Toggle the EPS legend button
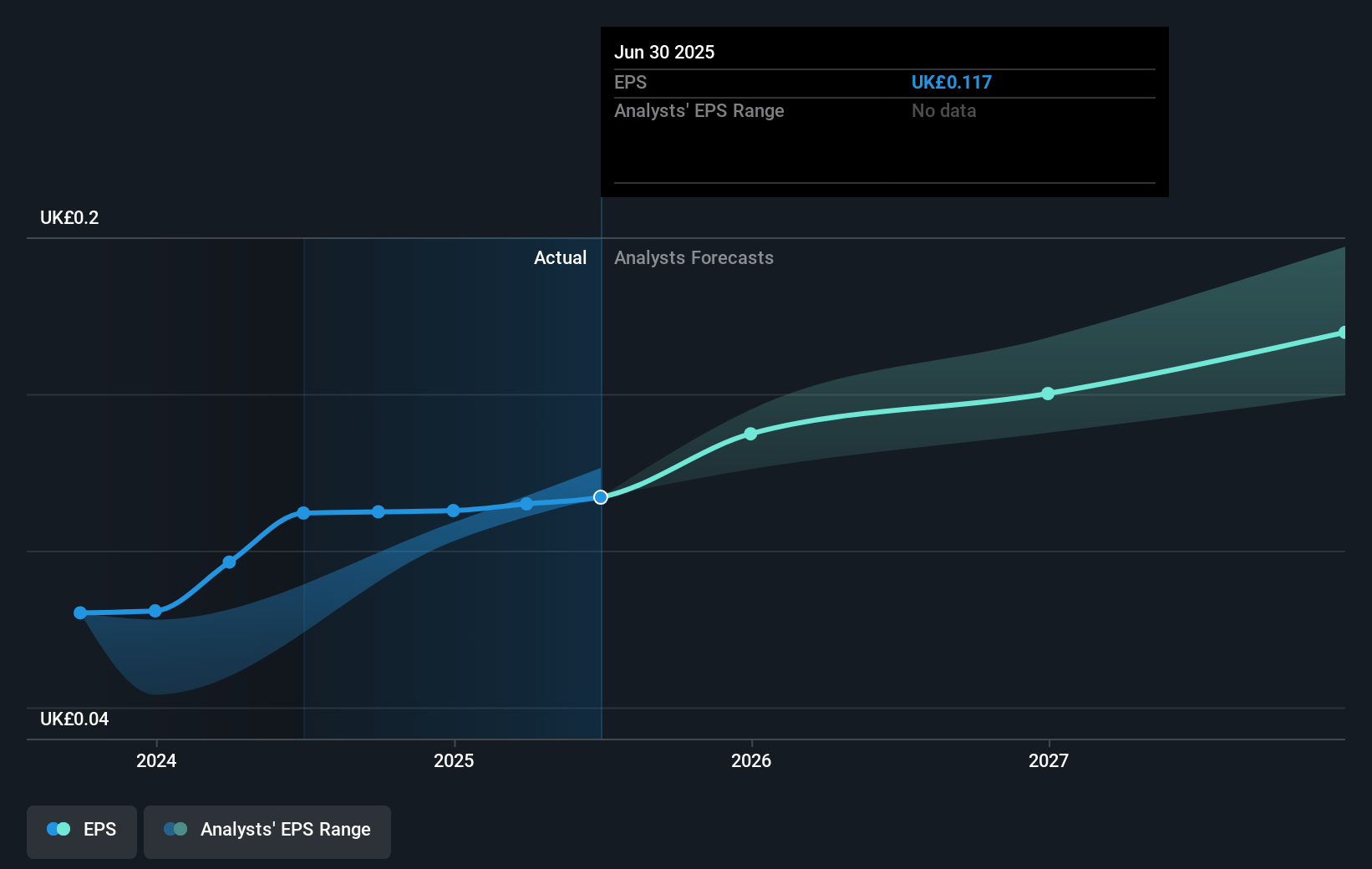Screen dimensions: 1372x869 tap(82, 831)
